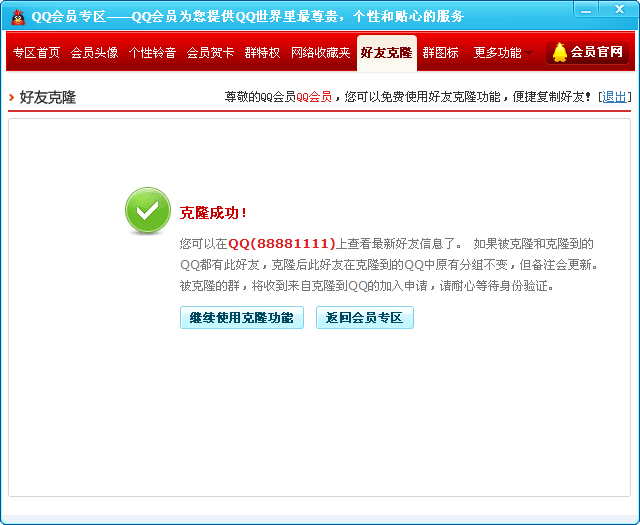Screen dimensions: 640x525
Task: Click the 退出 logout link
Action: pyautogui.click(x=614, y=97)
